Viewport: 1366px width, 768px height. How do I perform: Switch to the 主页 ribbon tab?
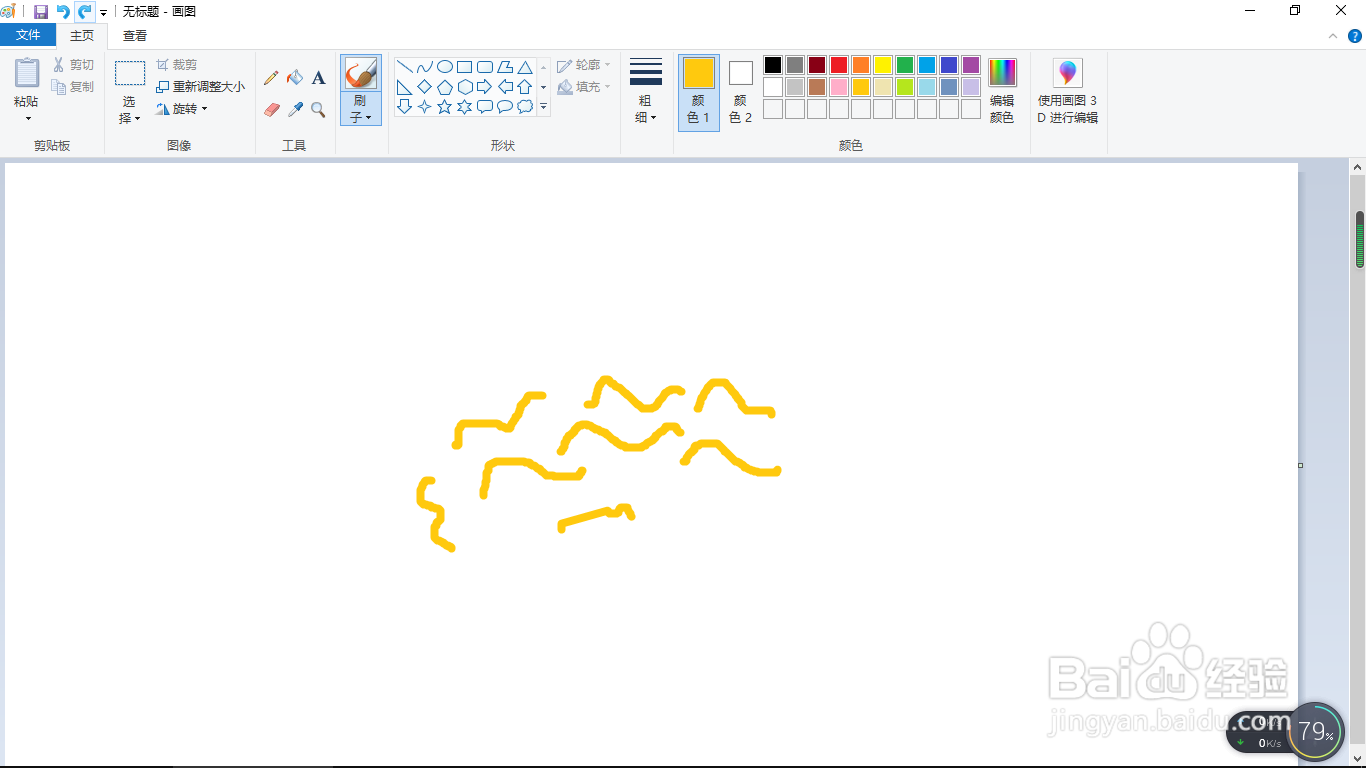coord(82,35)
